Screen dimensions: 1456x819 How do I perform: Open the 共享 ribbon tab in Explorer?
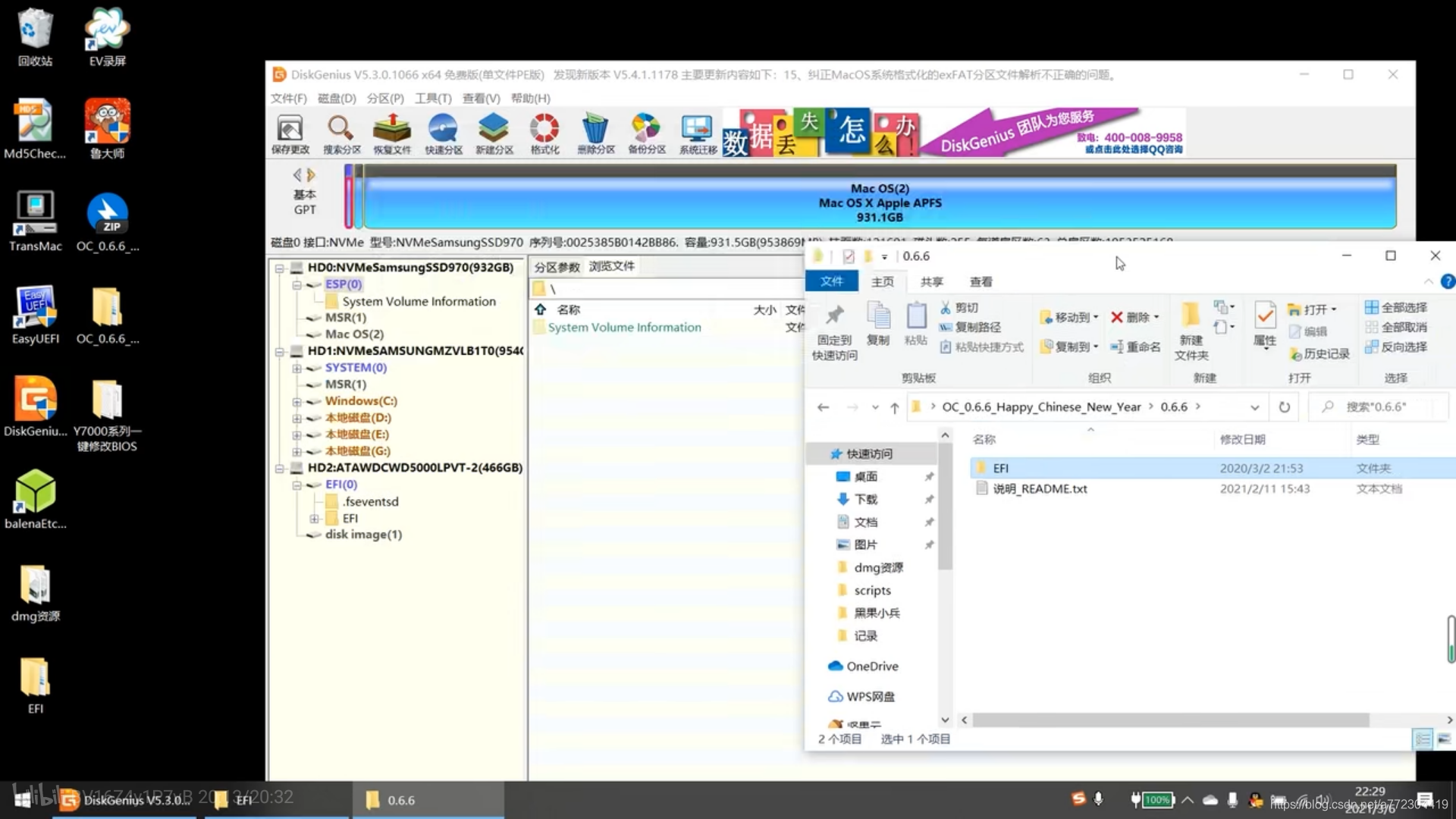(x=932, y=281)
